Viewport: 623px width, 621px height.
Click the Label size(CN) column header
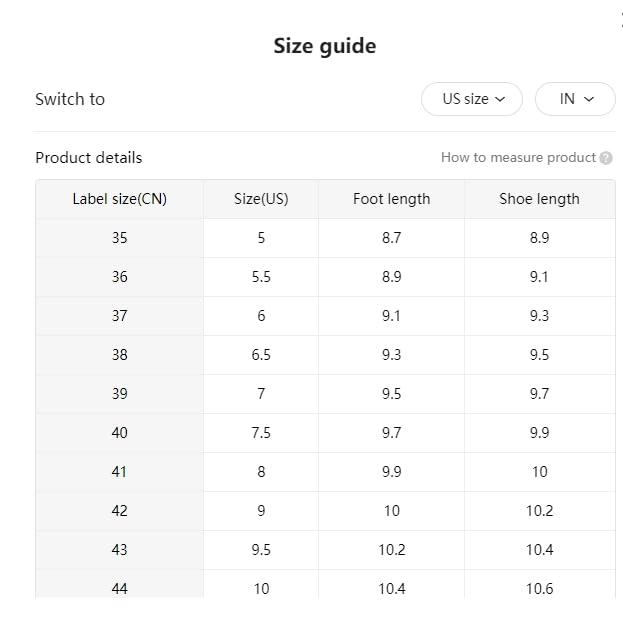pos(120,199)
